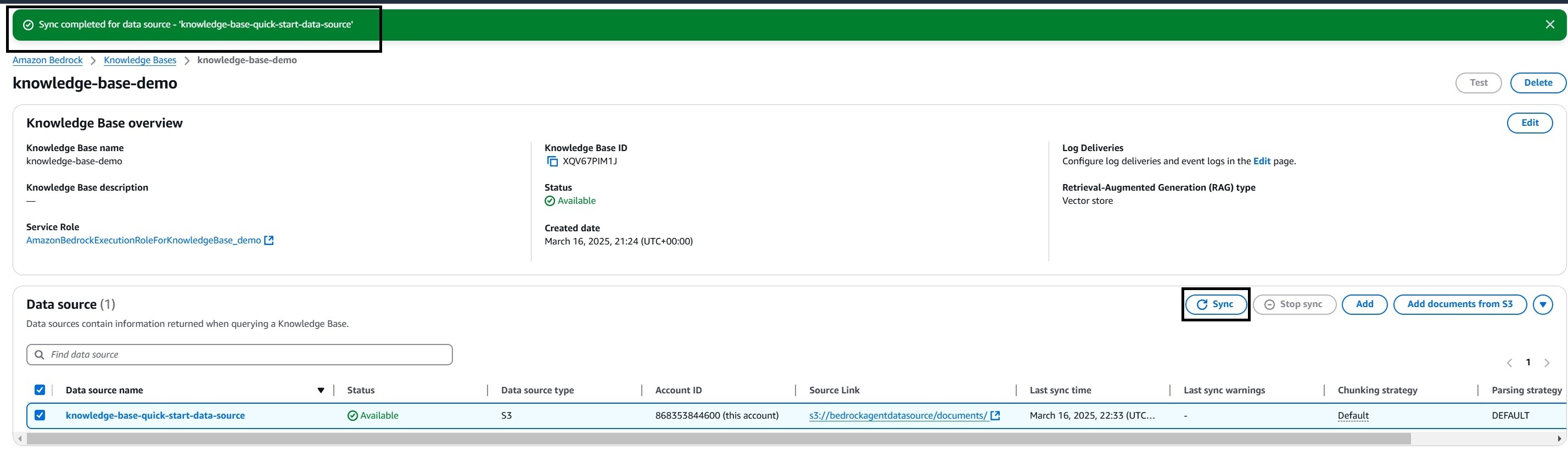This screenshot has width=1568, height=456.
Task: Open the data source actions dropdown arrow button
Action: [1543, 304]
